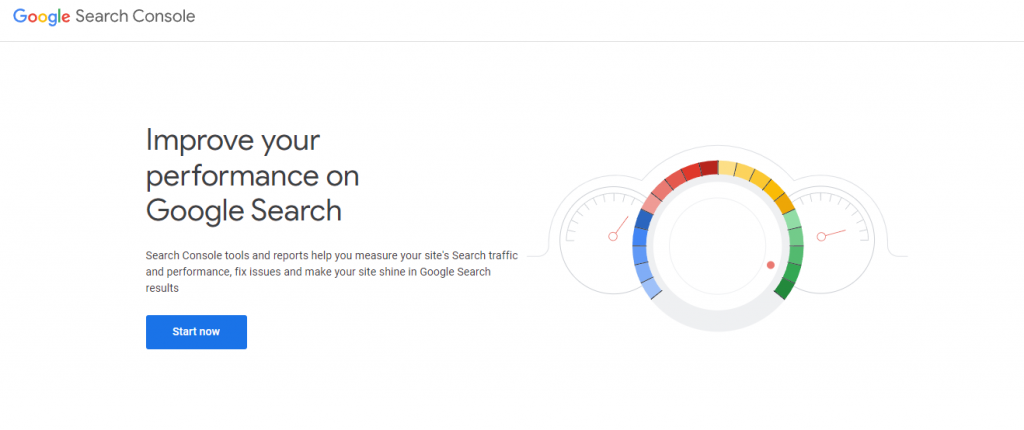Select the light yellow dial segment
The width and height of the screenshot is (1024, 430).
coord(727,168)
